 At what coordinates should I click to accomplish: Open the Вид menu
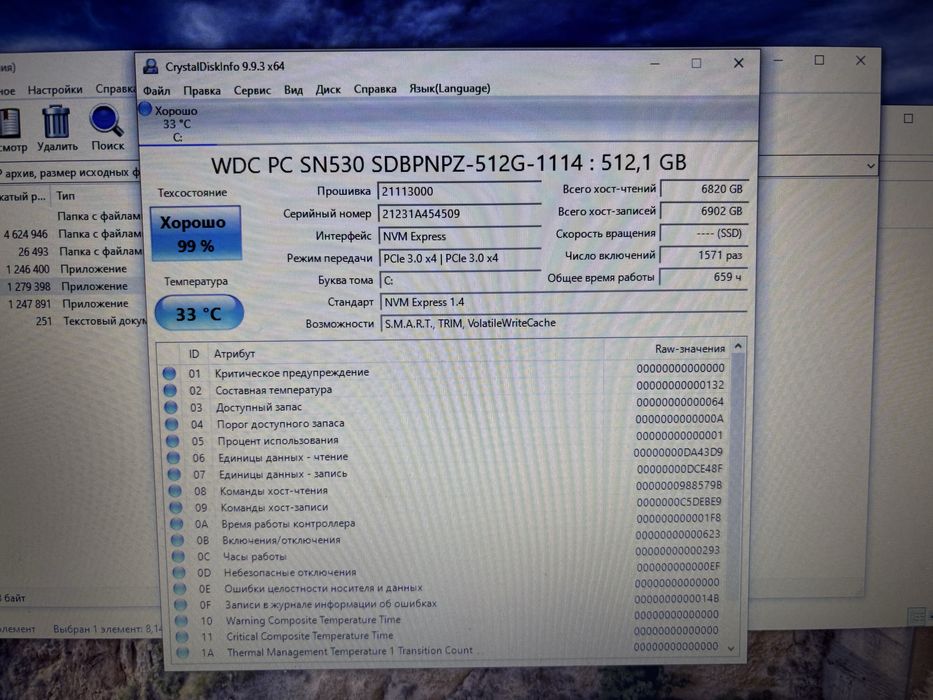pos(293,90)
